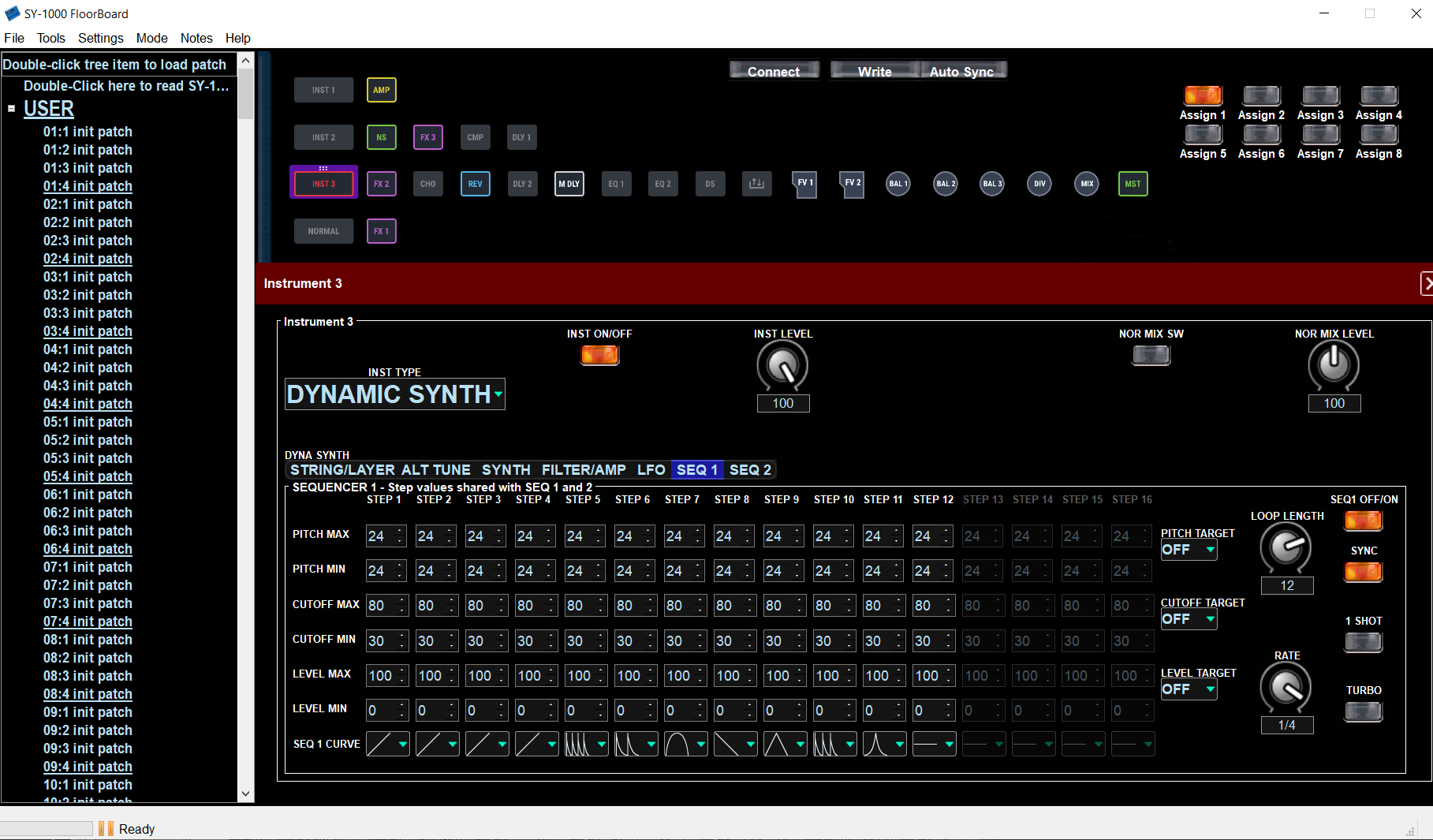1433x840 pixels.
Task: Adjust the LOOP LENGTH knob
Action: (x=1286, y=547)
